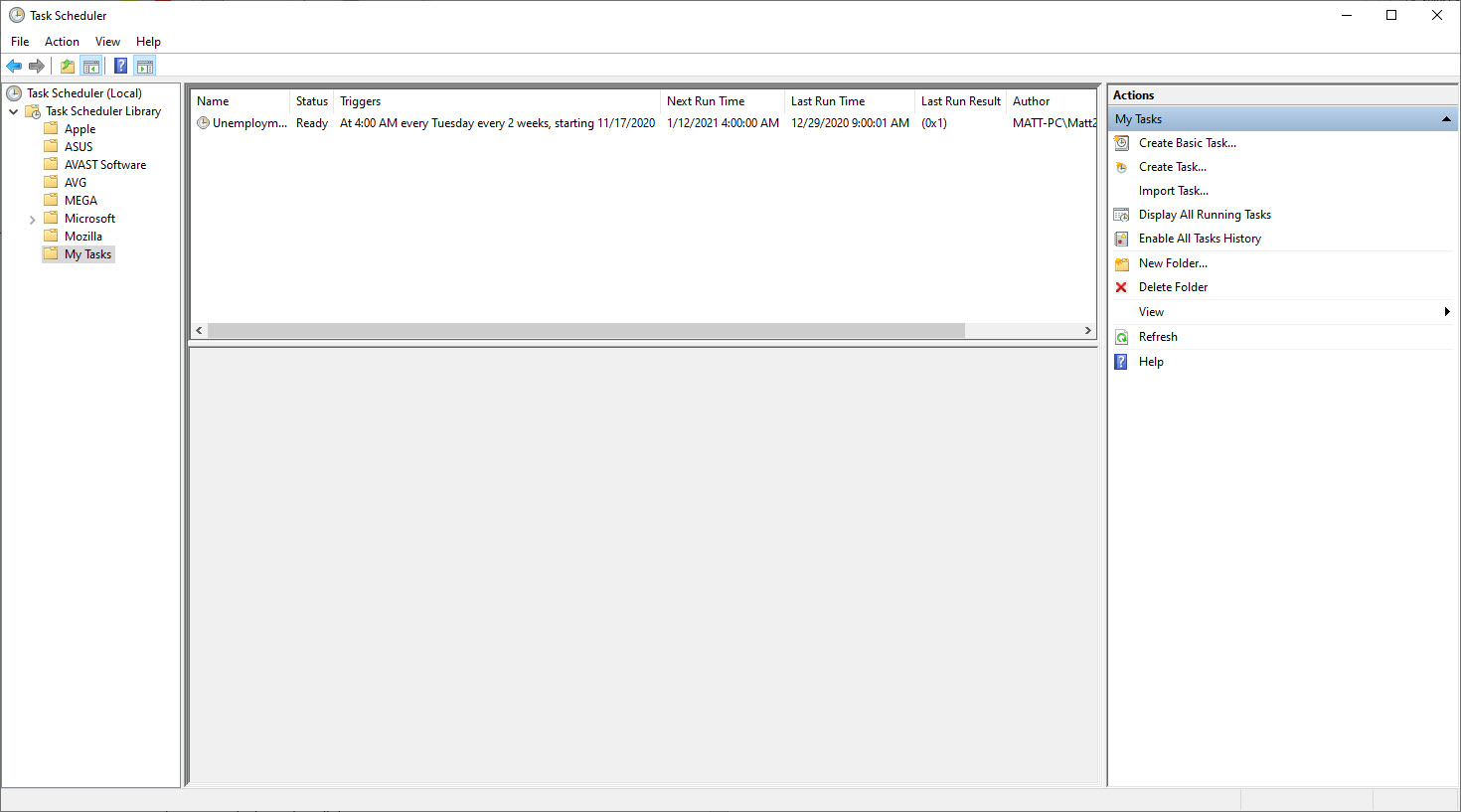Sort by the Author column header
1461x812 pixels.
tap(1052, 101)
